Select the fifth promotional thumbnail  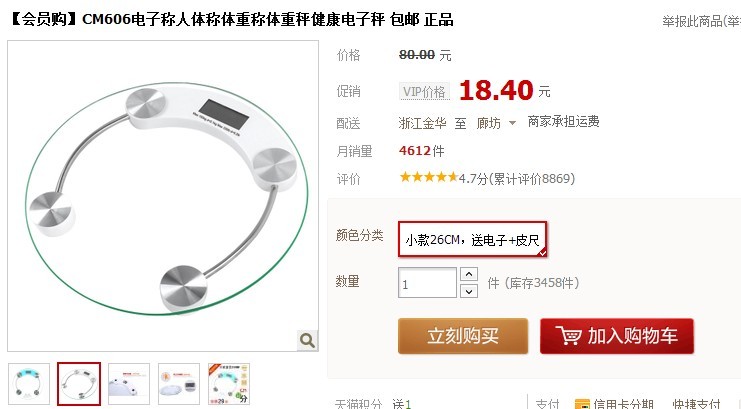229,384
